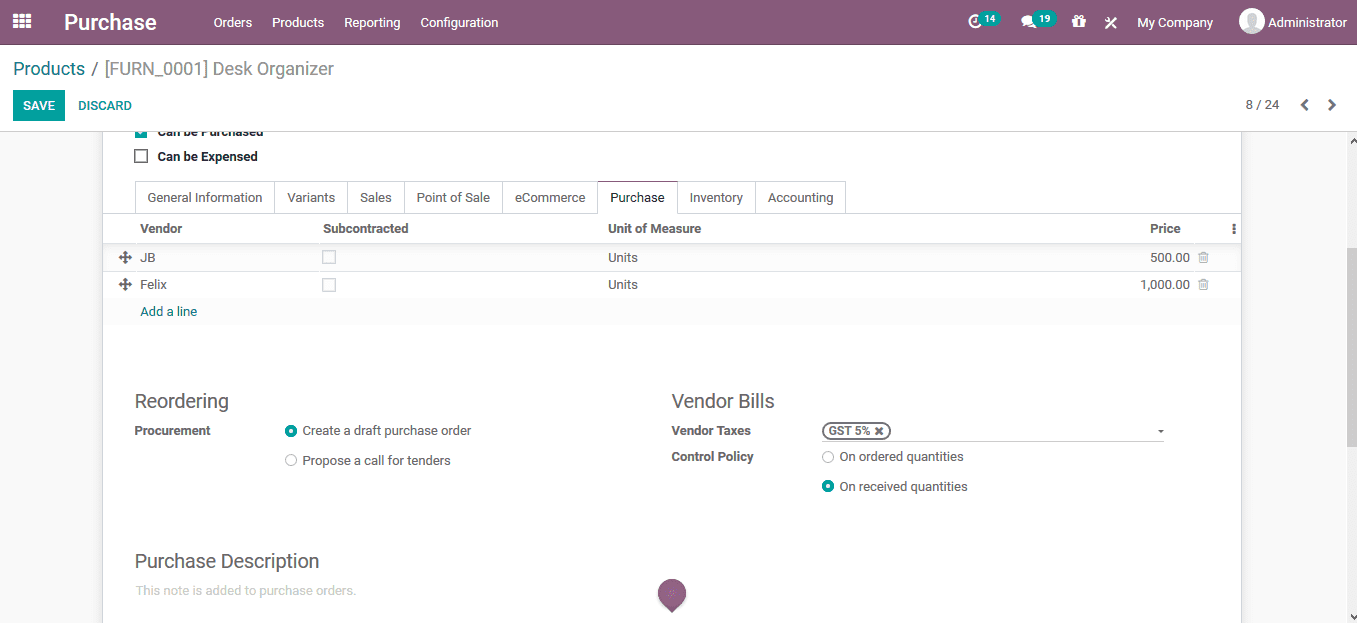Select Propose a call for tenders
The image size is (1357, 623).
click(x=291, y=460)
